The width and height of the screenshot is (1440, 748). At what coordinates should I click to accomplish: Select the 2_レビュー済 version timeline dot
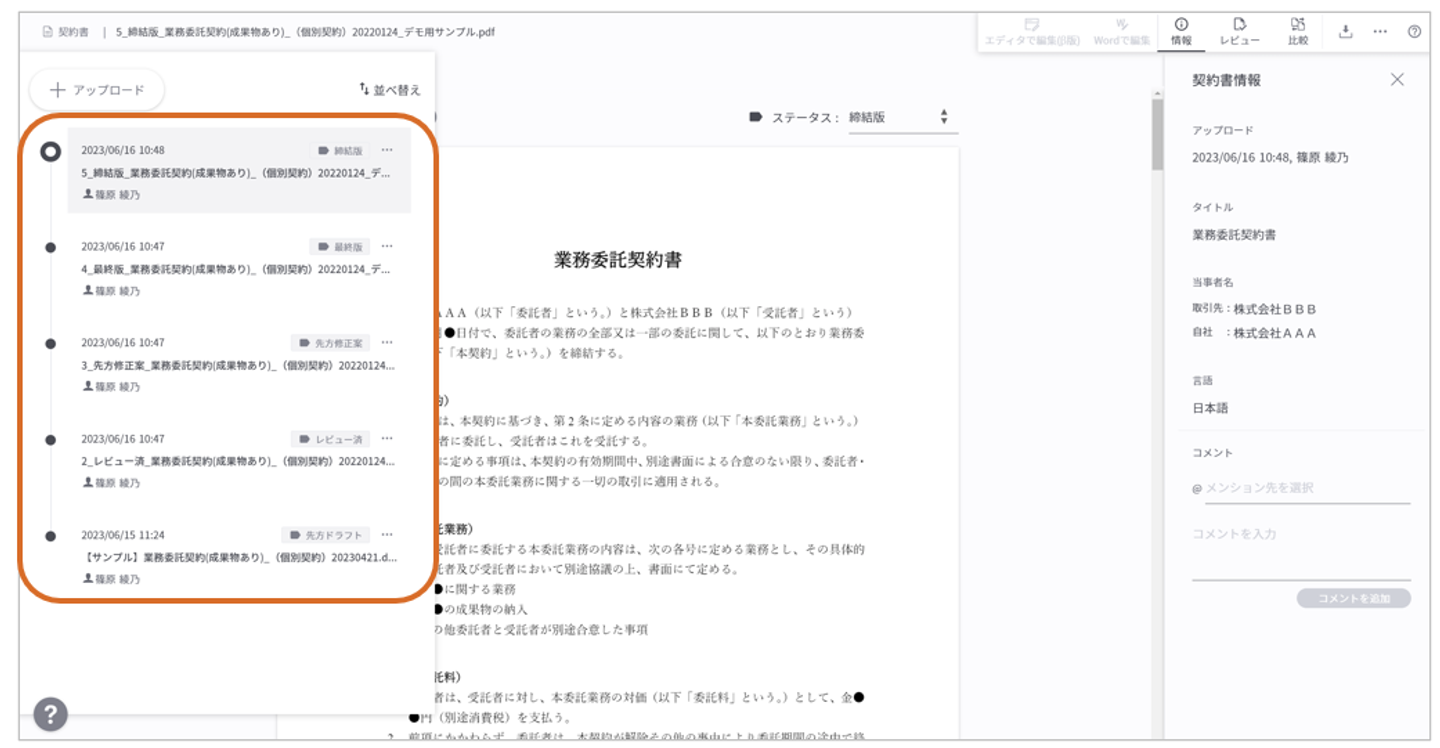pyautogui.click(x=51, y=439)
